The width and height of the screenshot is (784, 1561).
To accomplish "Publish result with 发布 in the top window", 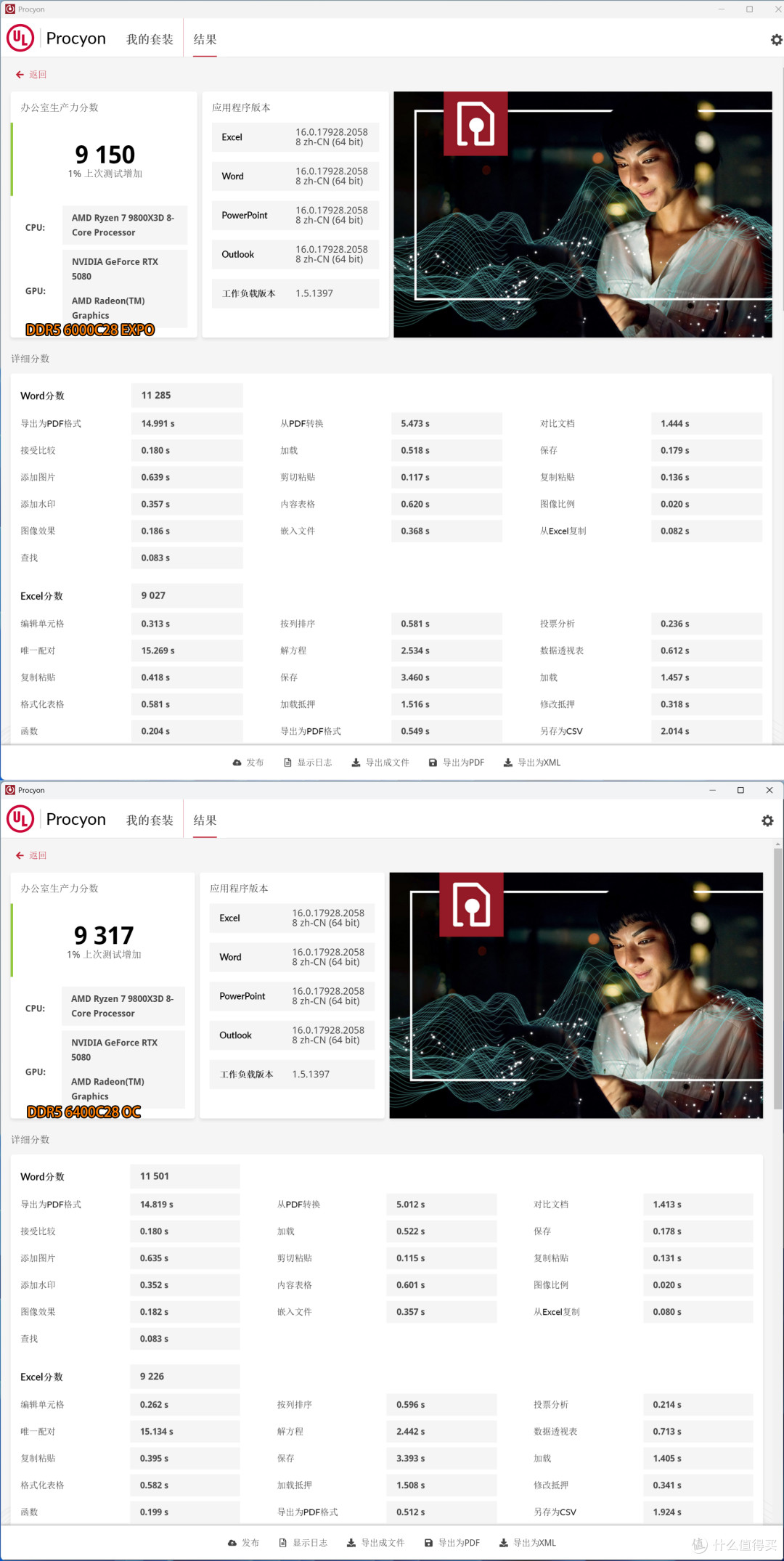I will [x=248, y=762].
